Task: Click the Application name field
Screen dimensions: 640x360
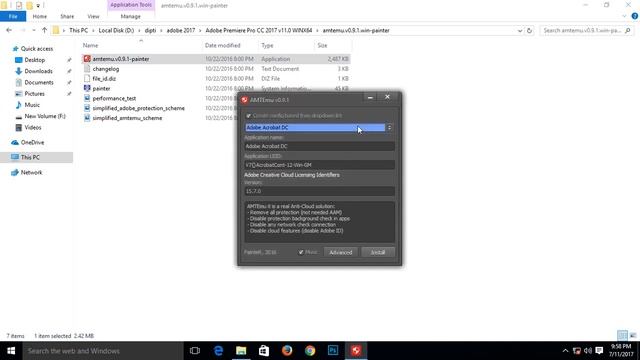Action: (319, 146)
